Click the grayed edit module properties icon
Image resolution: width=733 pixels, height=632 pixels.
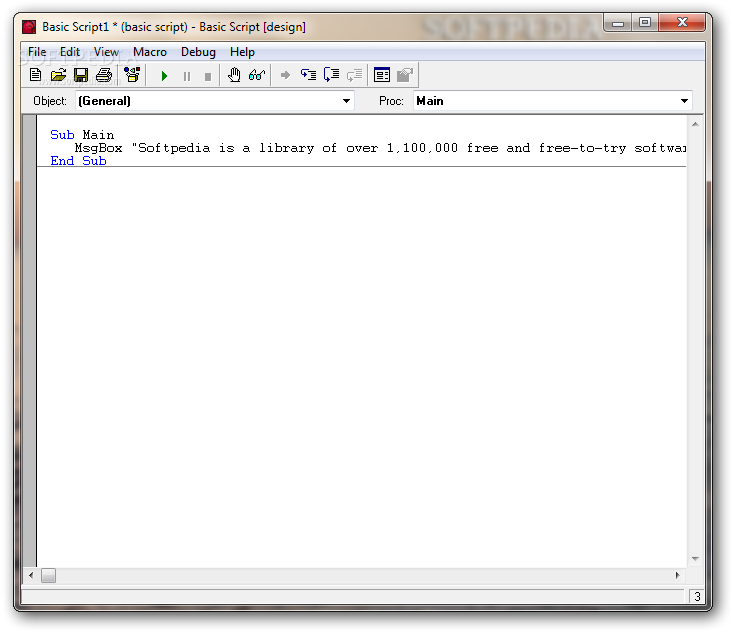404,75
